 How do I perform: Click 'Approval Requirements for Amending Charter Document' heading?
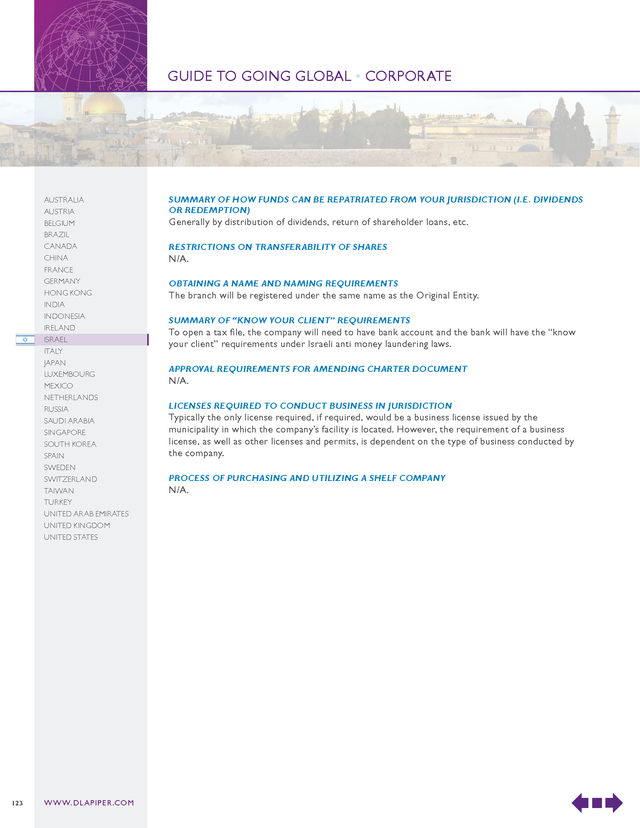(318, 369)
